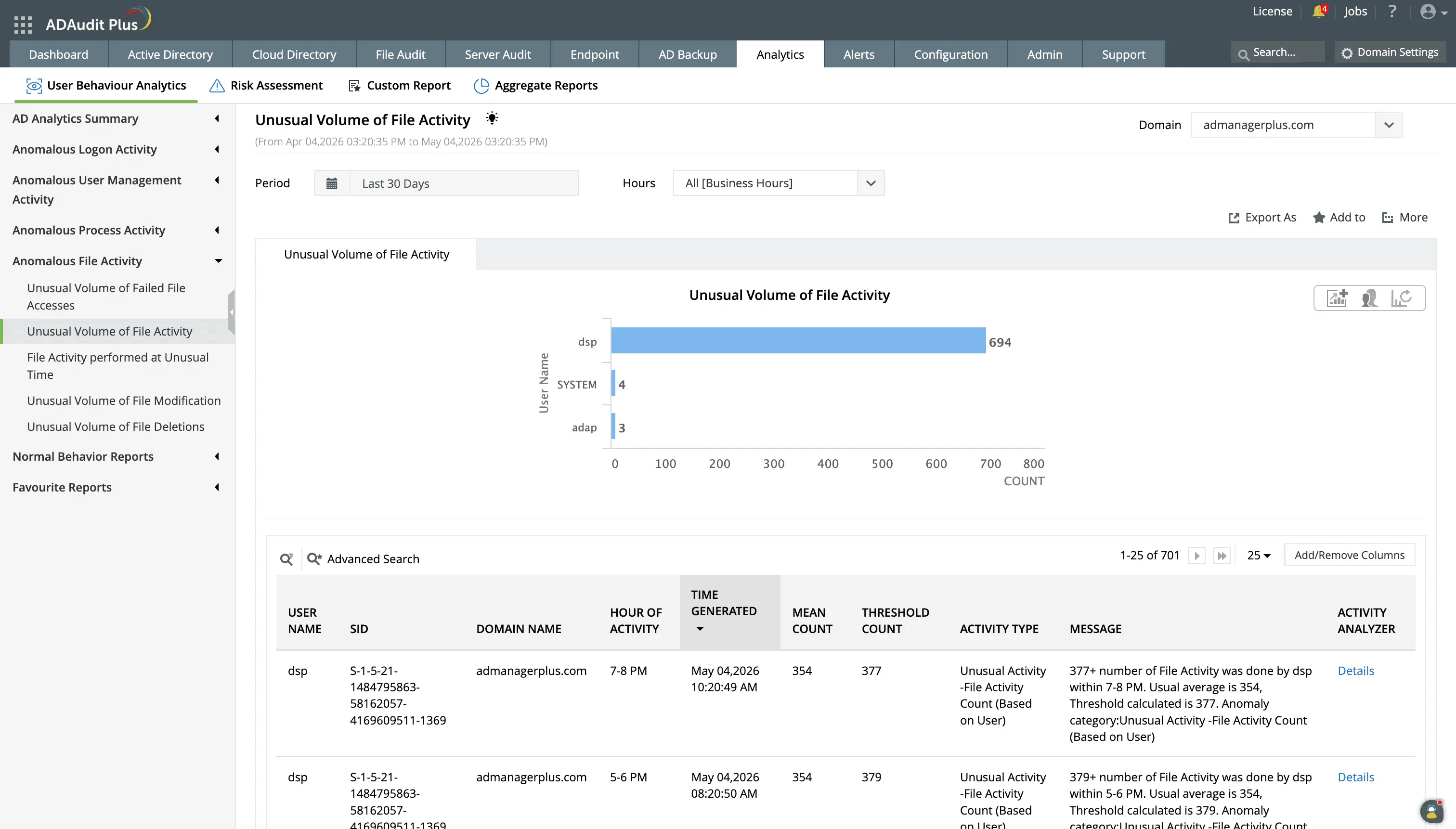This screenshot has width=1456, height=829.
Task: Collapse the left sidebar handle
Action: 231,312
